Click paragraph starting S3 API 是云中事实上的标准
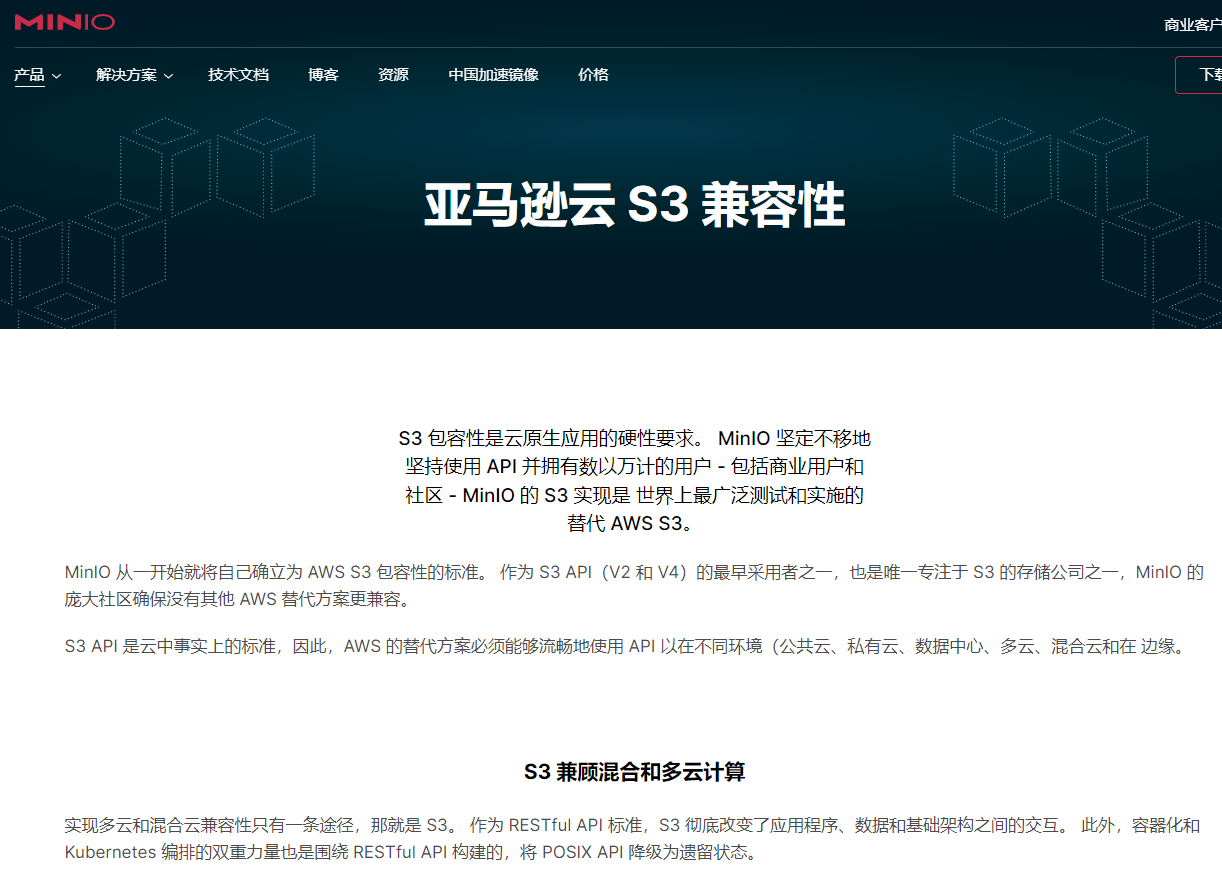This screenshot has height=872, width=1222. coord(626,646)
